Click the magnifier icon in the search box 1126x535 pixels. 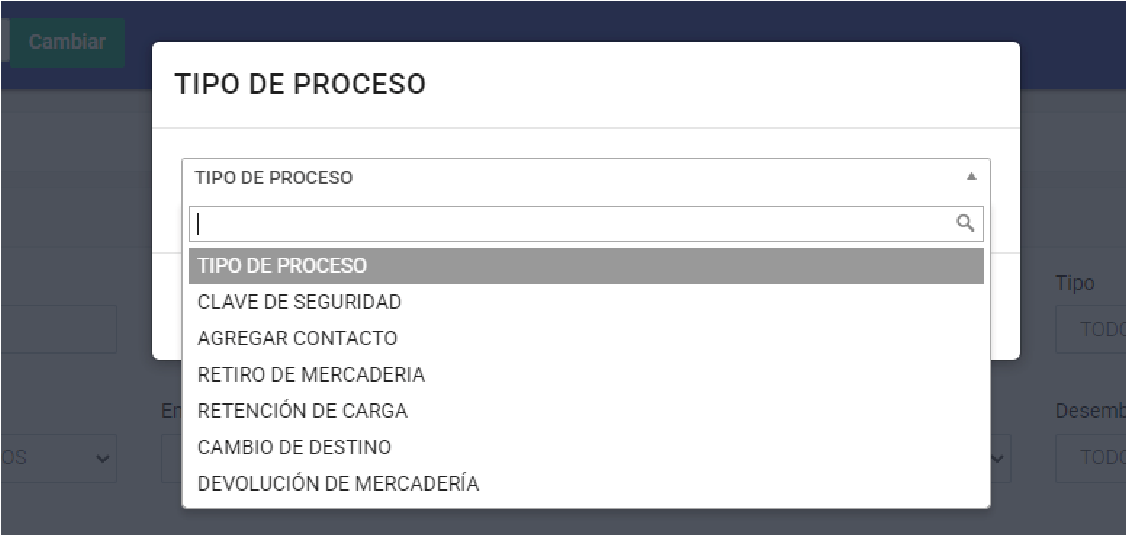pyautogui.click(x=965, y=223)
